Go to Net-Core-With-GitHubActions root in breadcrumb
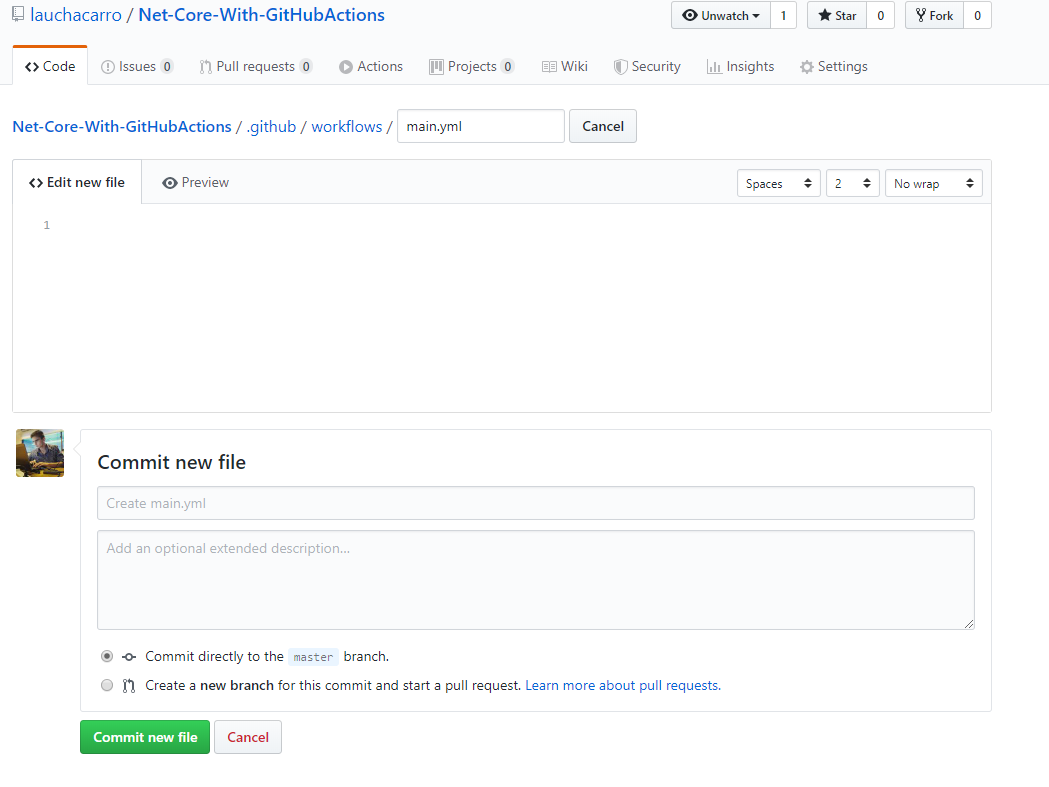Image resolution: width=1049 pixels, height=787 pixels. [x=122, y=126]
